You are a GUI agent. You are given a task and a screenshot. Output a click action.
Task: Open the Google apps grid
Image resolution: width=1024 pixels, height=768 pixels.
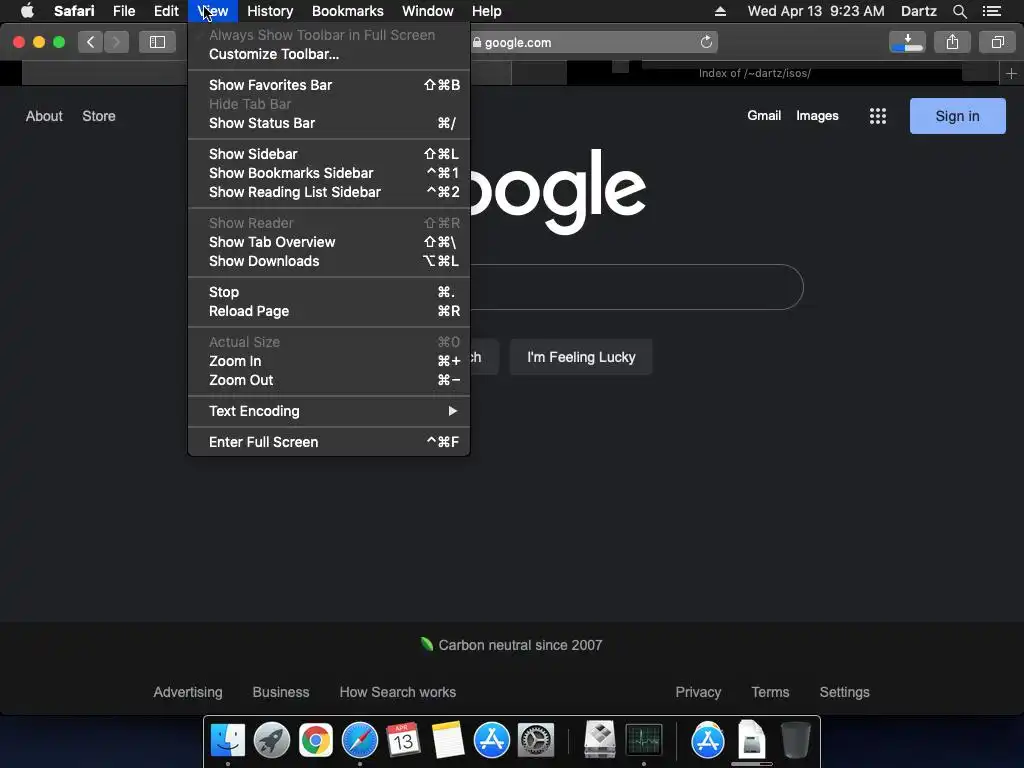coord(878,116)
